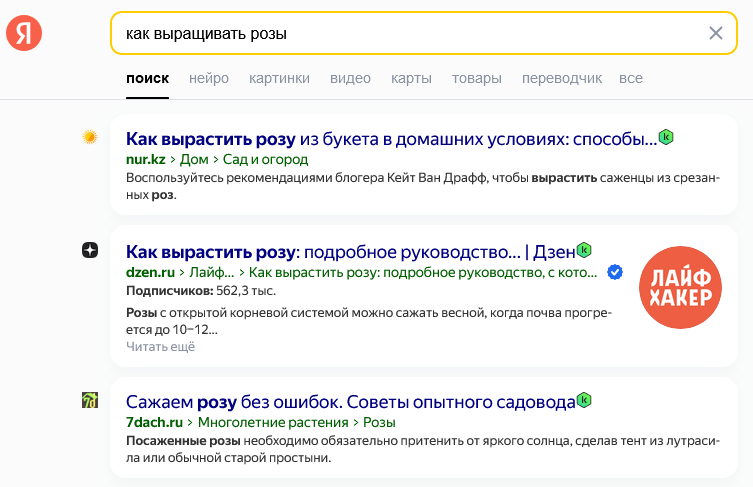The image size is (753, 487).
Task: Open the 'переводчик' tab
Action: click(562, 78)
